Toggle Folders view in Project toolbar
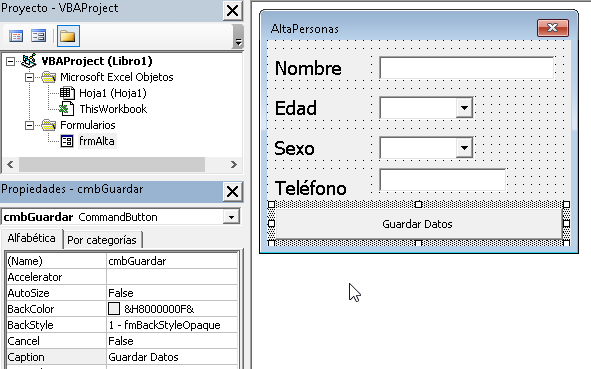This screenshot has height=369, width=591. pyautogui.click(x=68, y=36)
